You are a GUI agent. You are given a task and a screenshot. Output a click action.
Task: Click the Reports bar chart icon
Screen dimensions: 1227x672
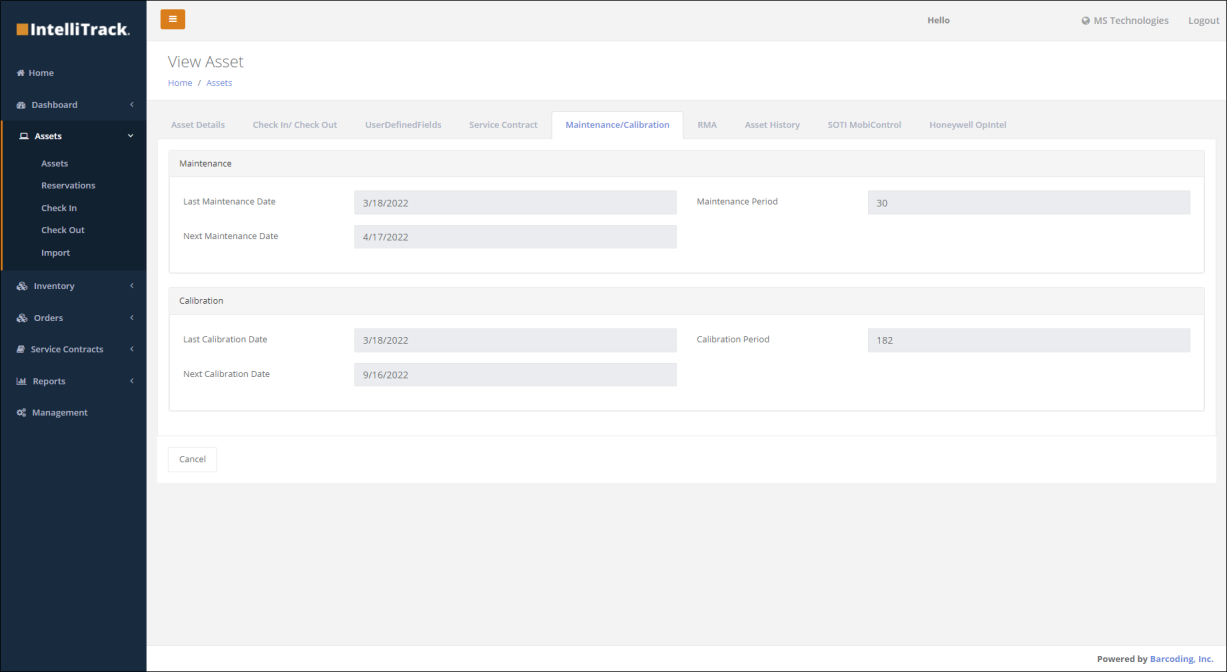(21, 381)
